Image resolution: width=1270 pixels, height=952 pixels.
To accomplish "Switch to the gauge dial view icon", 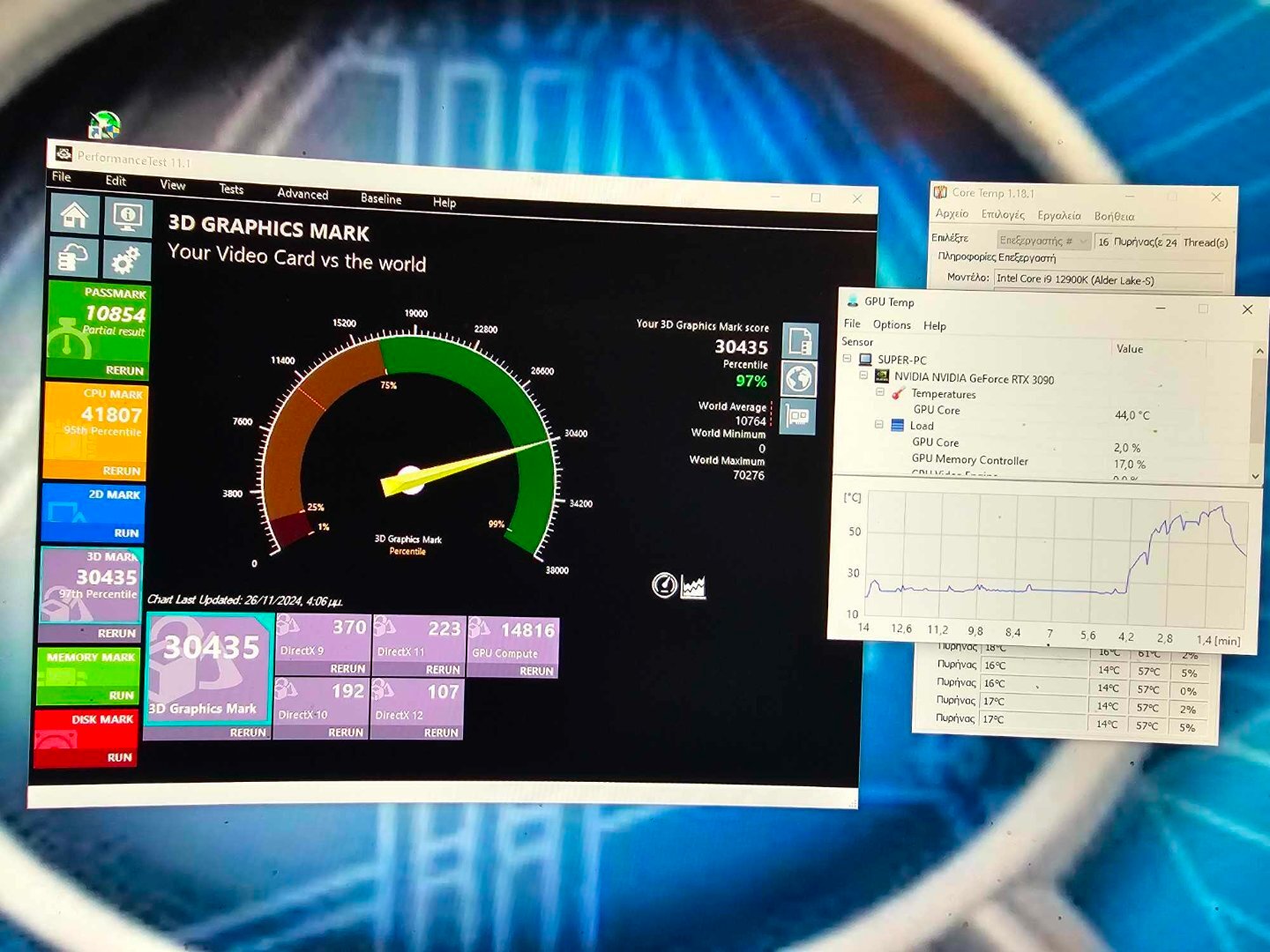I will 664,584.
